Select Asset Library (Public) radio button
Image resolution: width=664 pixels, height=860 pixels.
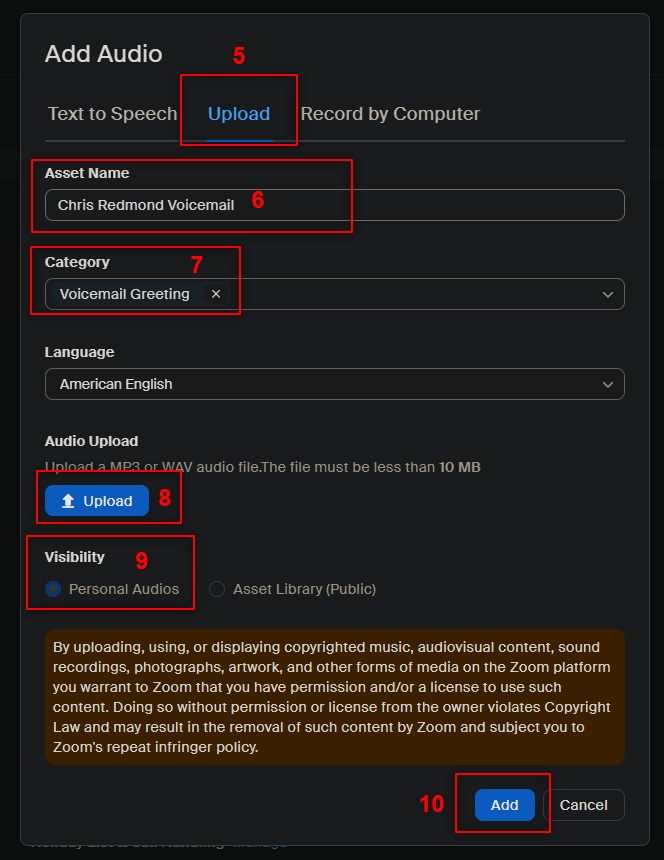(x=217, y=589)
